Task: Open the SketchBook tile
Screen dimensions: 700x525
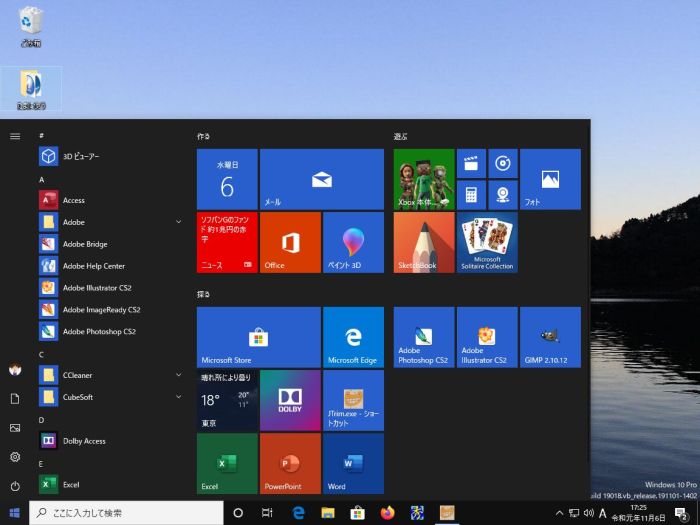Action: click(424, 242)
